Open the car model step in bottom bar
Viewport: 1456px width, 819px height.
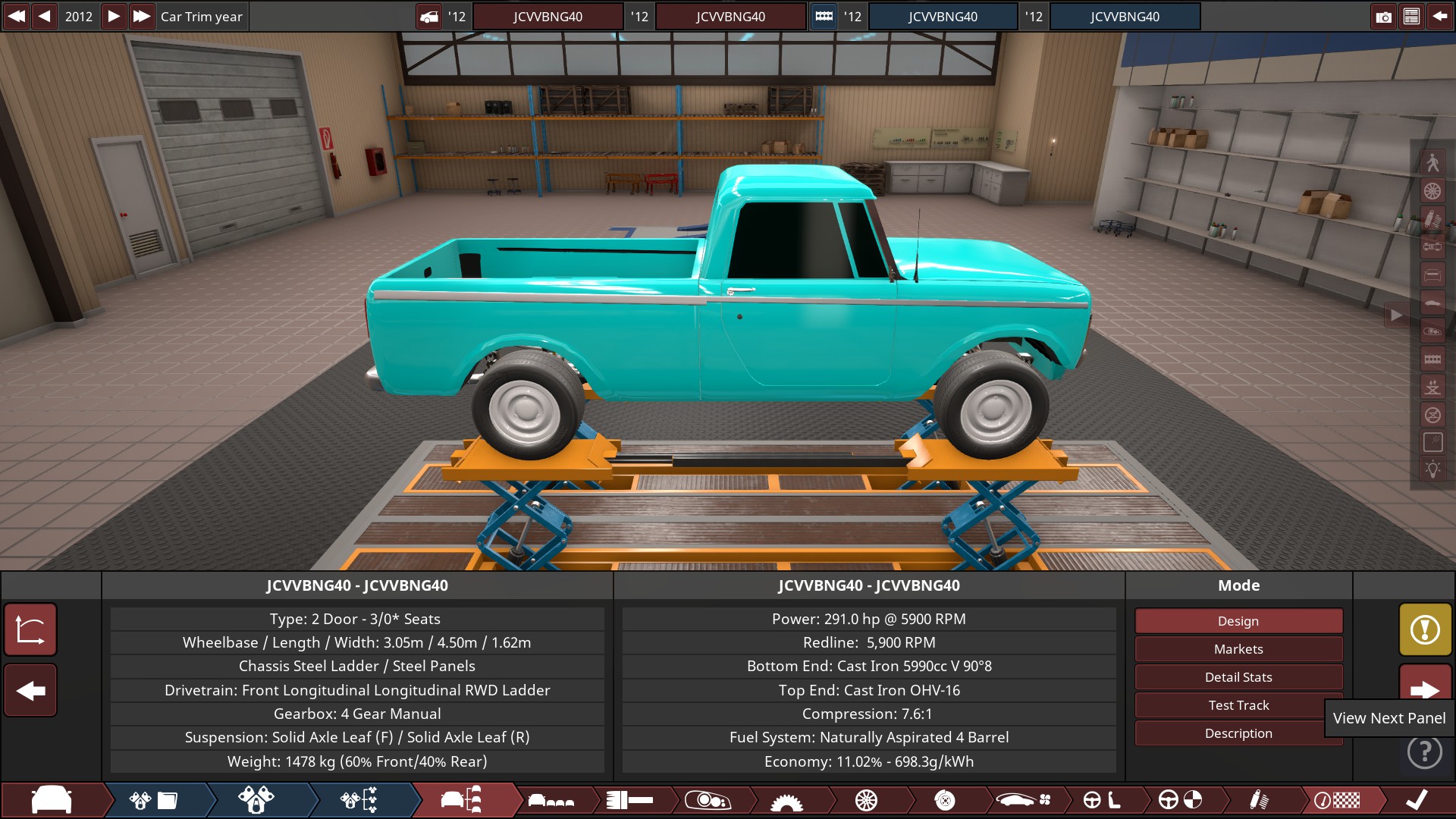(52, 800)
